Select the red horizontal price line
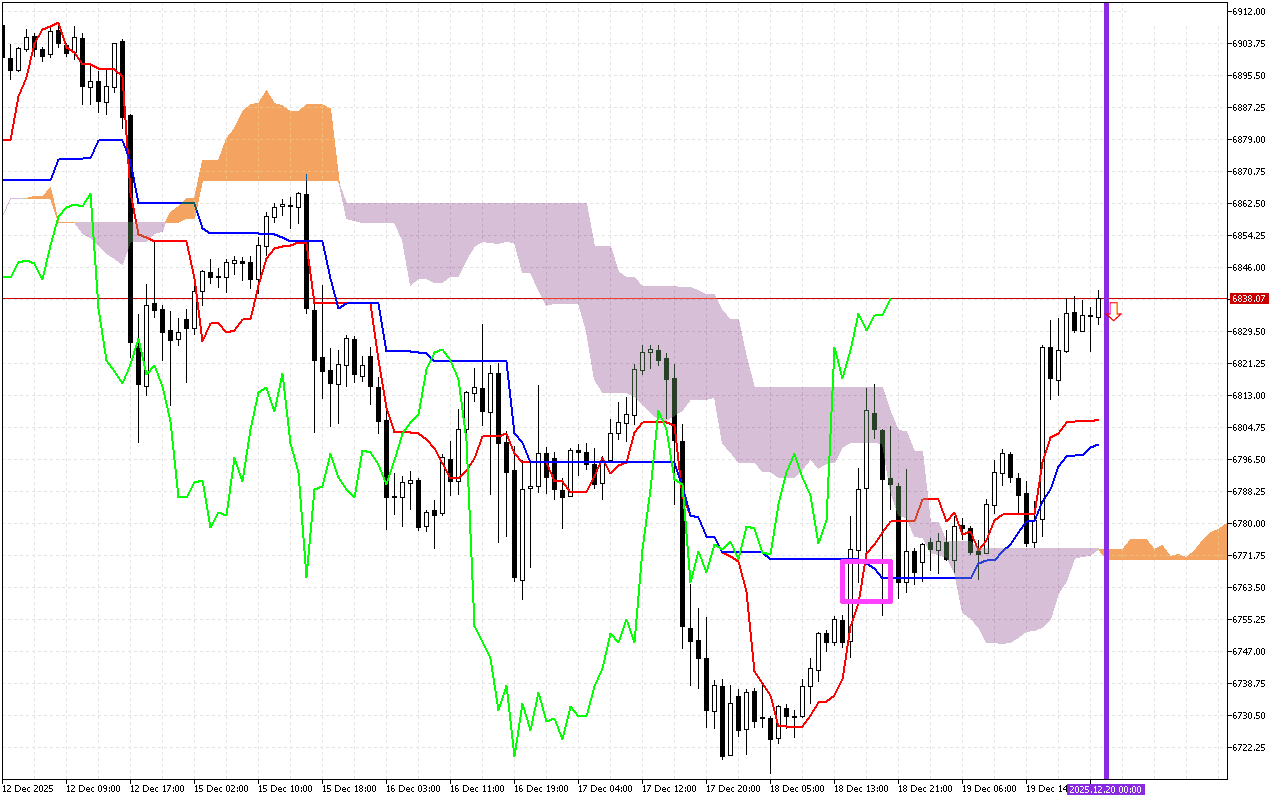The height and width of the screenshot is (800, 1280). tap(600, 298)
